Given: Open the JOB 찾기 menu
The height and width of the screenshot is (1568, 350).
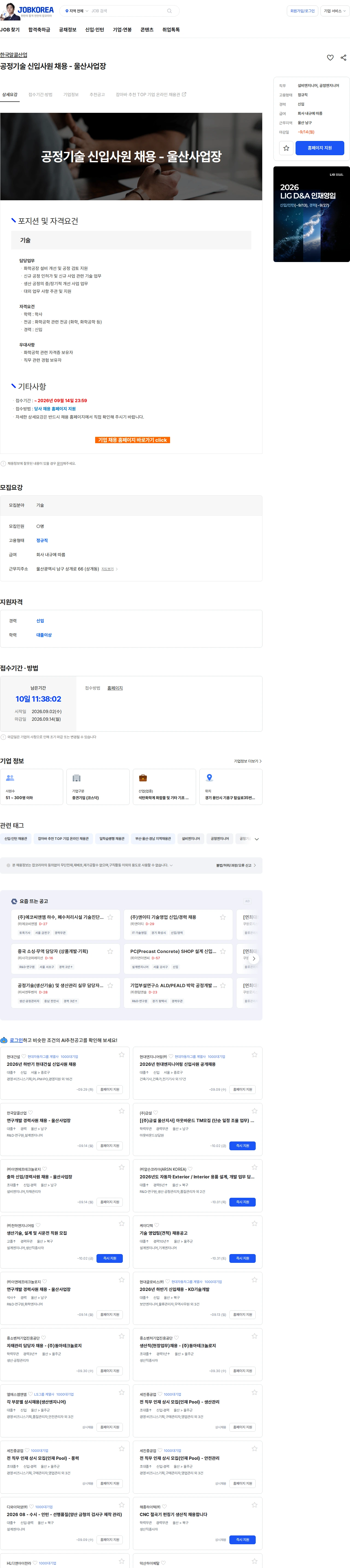Looking at the screenshot, I should pos(10,30).
